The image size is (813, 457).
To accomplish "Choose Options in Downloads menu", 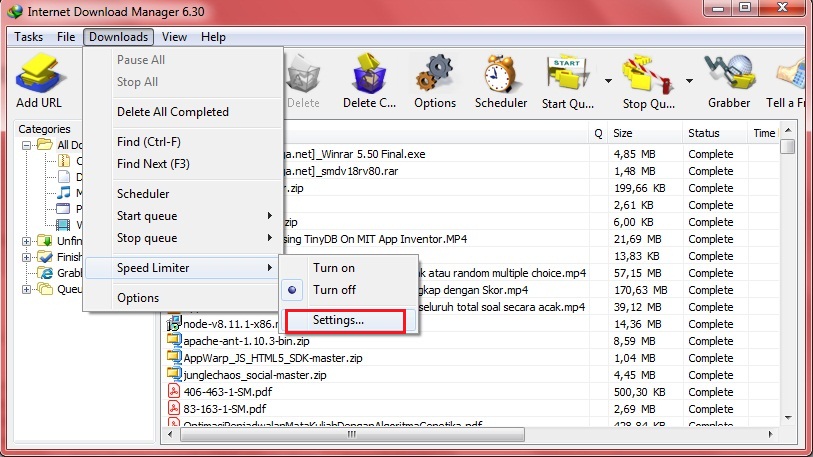I will click(x=138, y=298).
